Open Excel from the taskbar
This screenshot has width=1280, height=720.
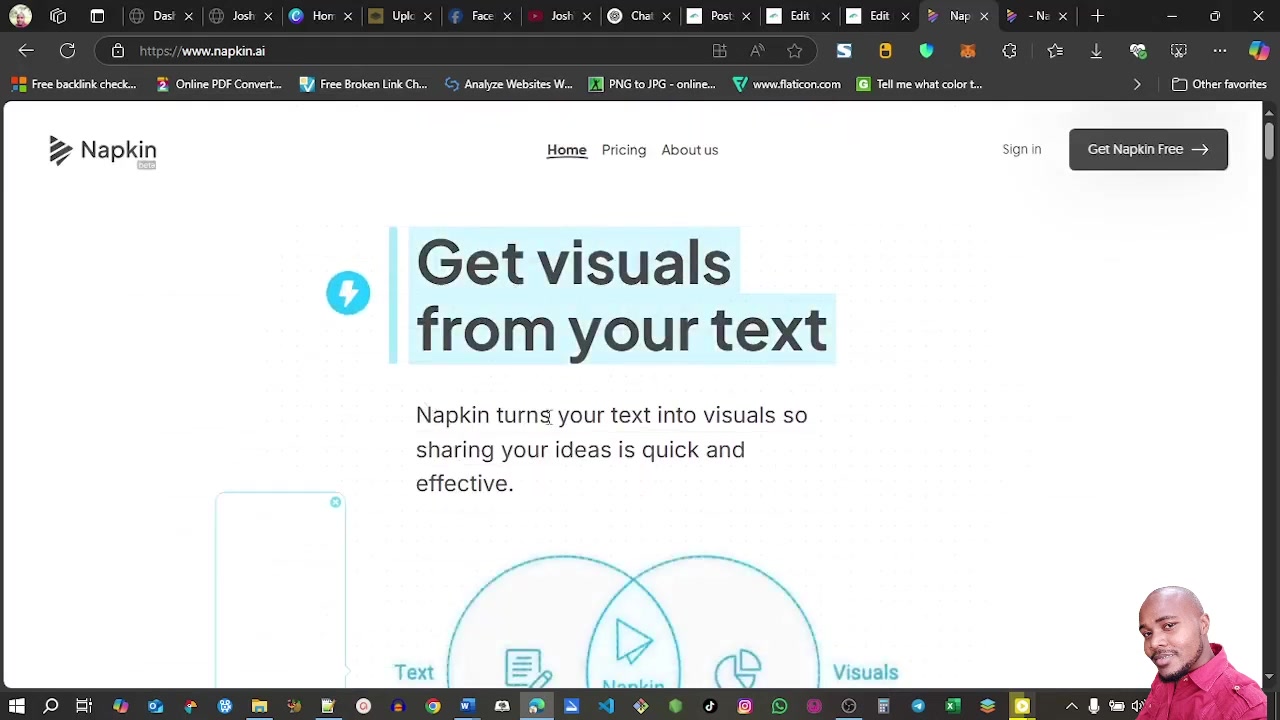pos(953,707)
